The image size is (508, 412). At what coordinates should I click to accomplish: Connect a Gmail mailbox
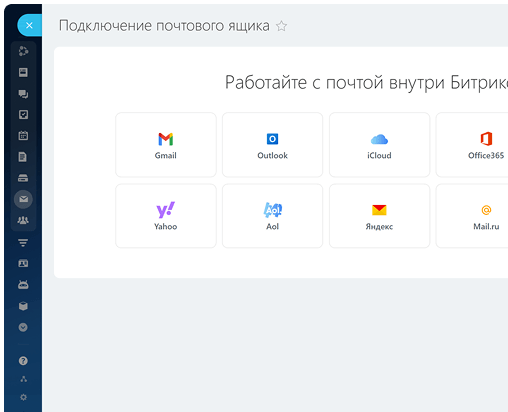tap(166, 145)
